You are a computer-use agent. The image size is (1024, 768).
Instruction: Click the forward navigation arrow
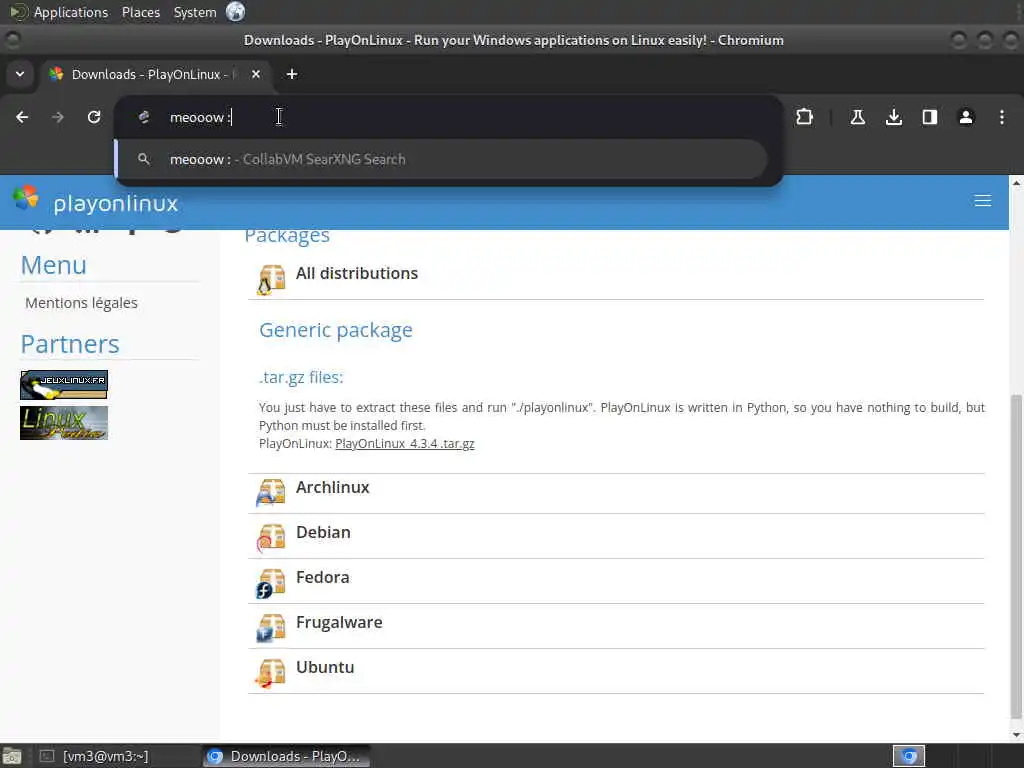[x=57, y=117]
